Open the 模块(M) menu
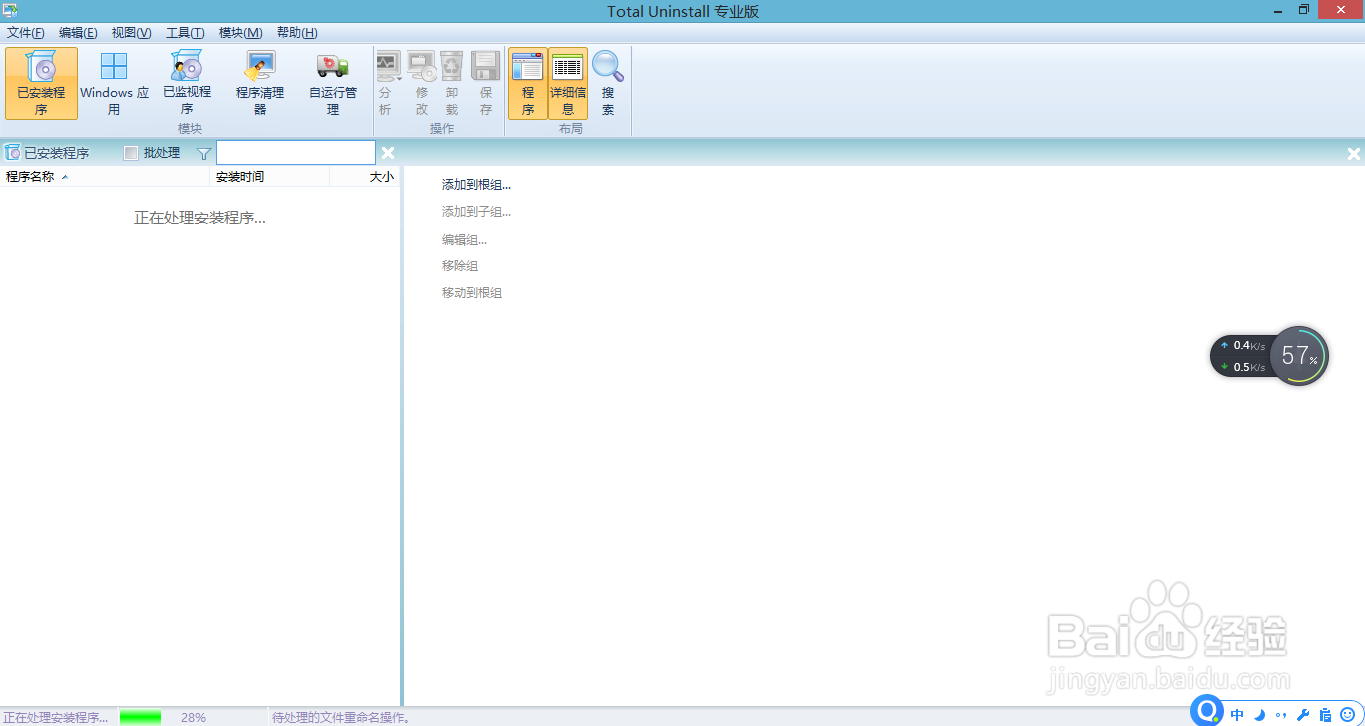This screenshot has width=1365, height=726. point(241,33)
